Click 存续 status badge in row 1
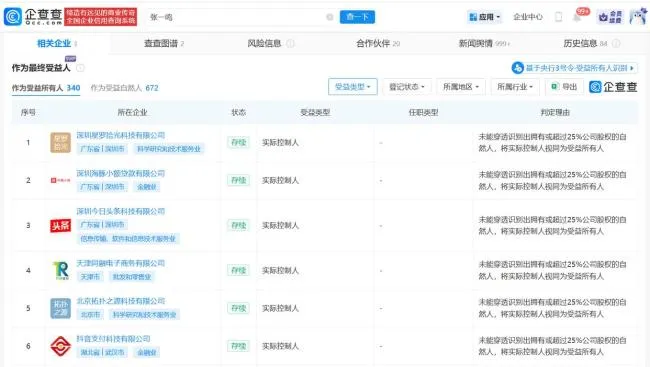The width and height of the screenshot is (650, 367). pos(239,142)
